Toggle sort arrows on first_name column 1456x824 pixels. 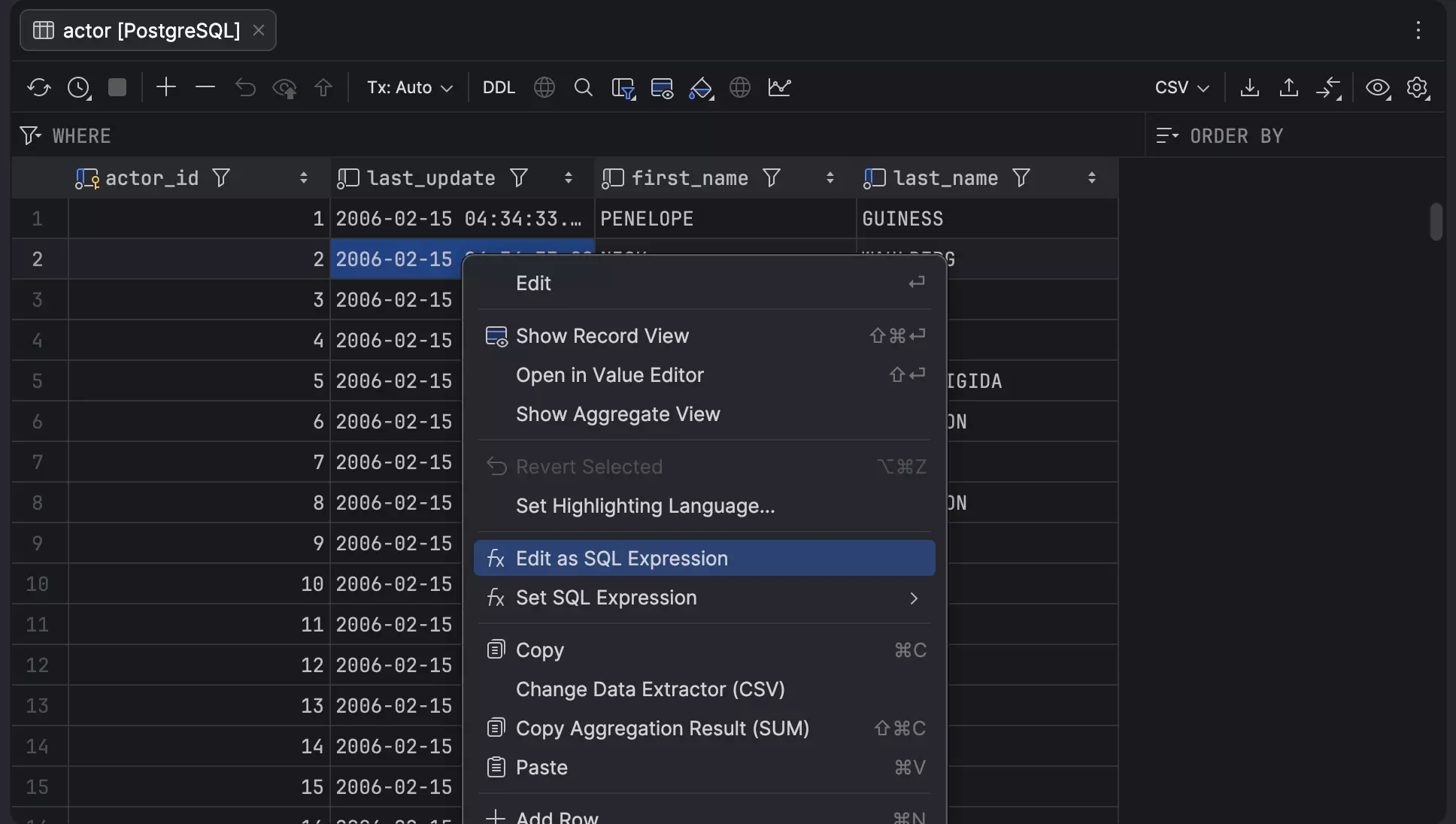(830, 177)
